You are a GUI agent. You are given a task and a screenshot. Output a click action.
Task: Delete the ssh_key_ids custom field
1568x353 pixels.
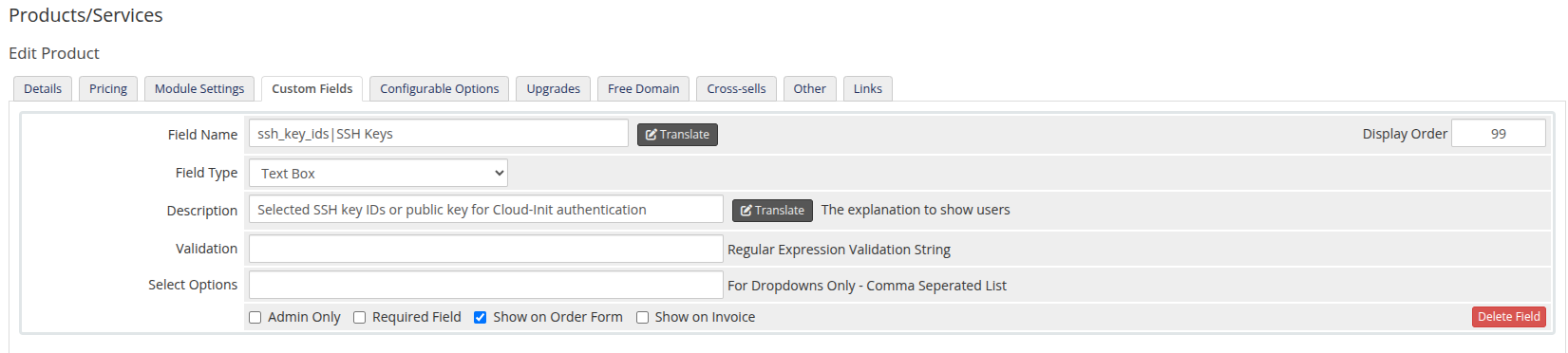1508,317
